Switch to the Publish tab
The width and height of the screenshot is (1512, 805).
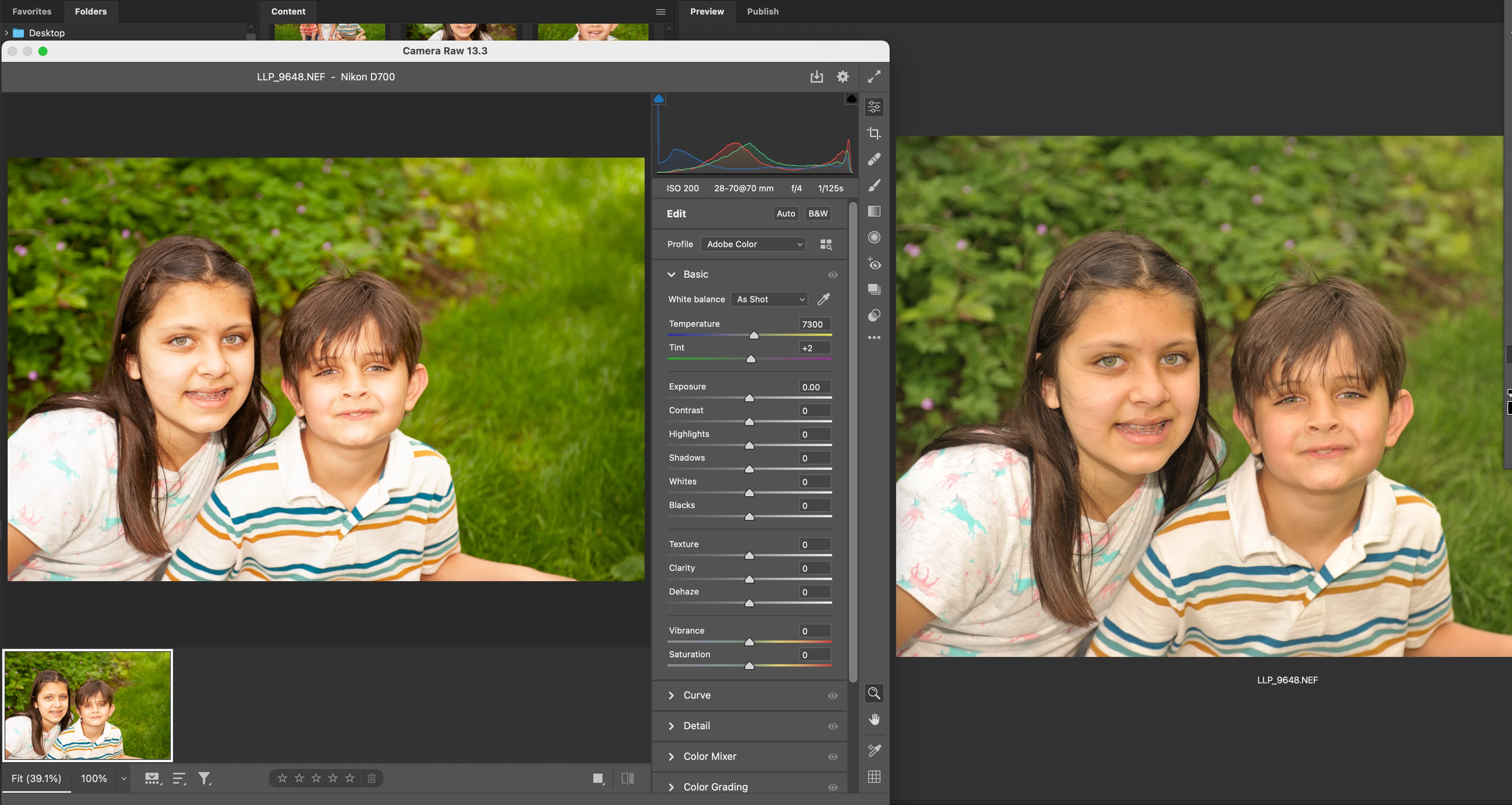coord(763,11)
